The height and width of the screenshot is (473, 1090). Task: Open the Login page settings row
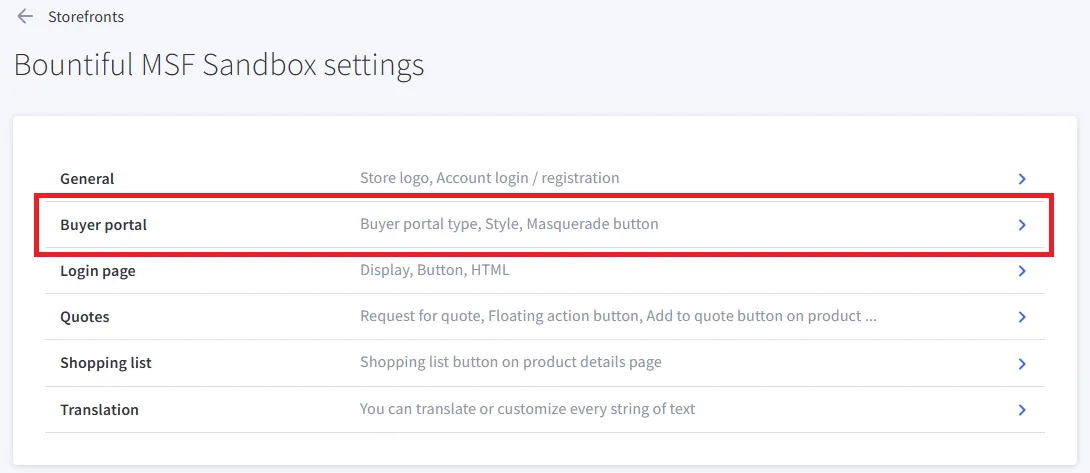[545, 271]
